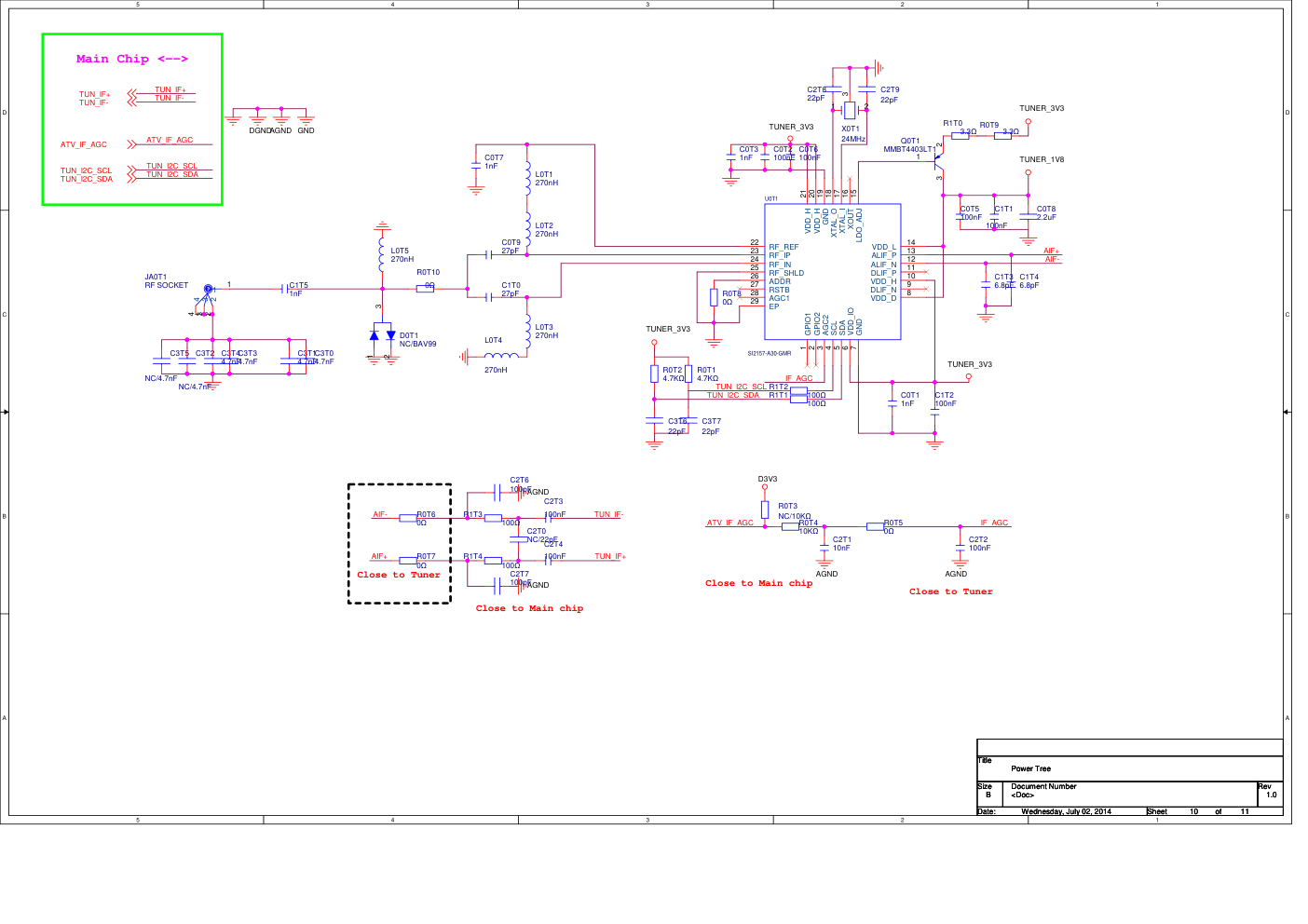Screen dimensions: 1308x924
Task: Click the L0T4 inductor label
Action: click(494, 341)
